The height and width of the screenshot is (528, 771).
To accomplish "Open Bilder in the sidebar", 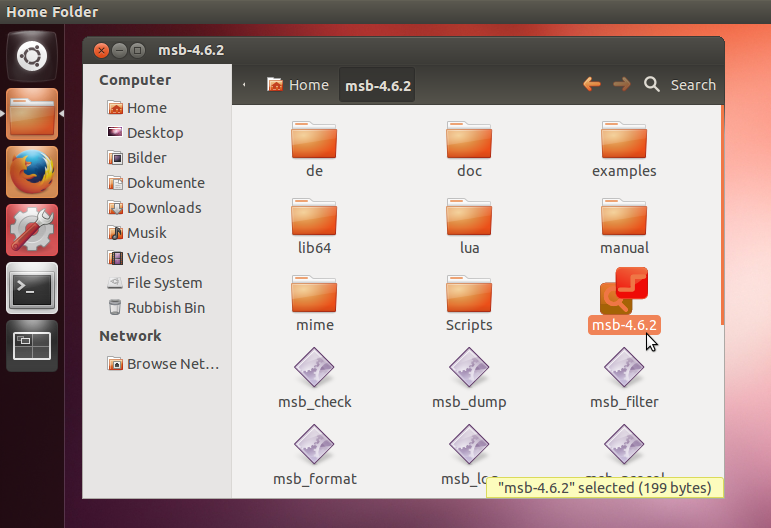I will pyautogui.click(x=137, y=158).
